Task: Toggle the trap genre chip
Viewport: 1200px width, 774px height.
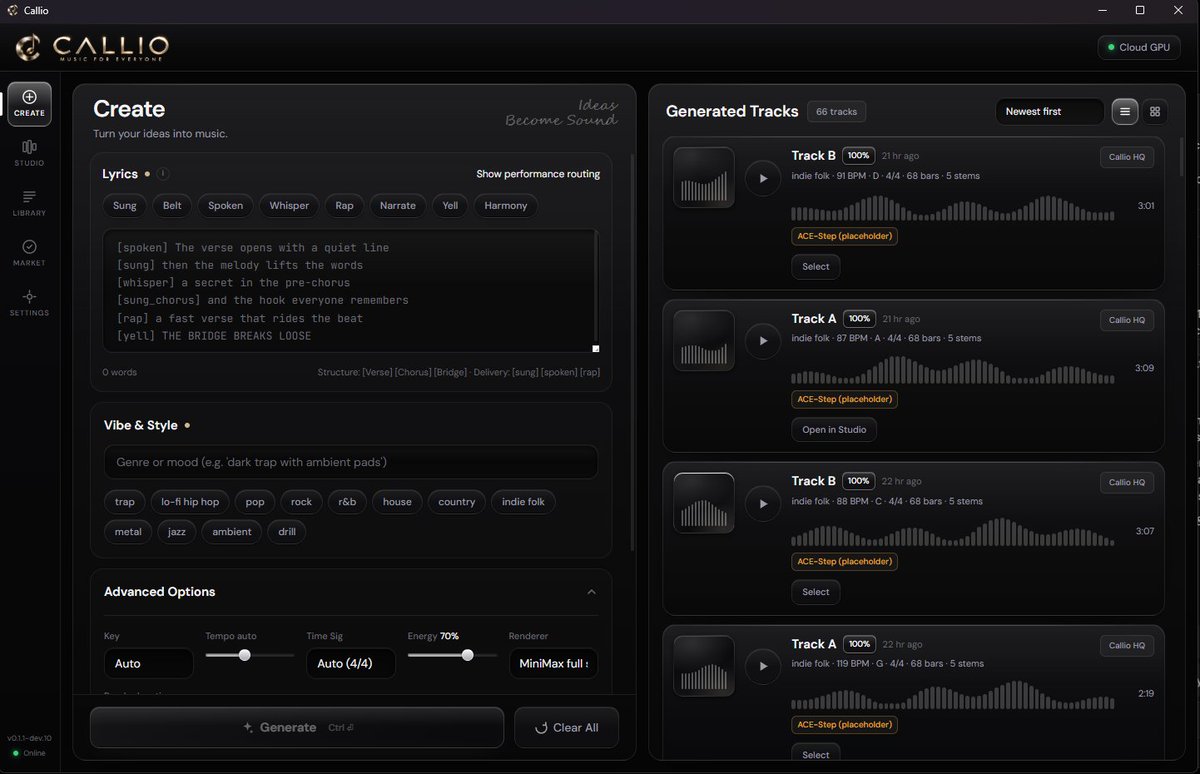Action: (x=125, y=502)
